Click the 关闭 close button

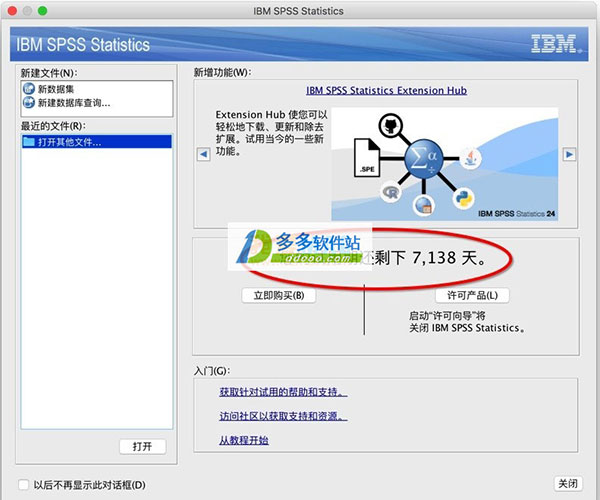[x=568, y=484]
